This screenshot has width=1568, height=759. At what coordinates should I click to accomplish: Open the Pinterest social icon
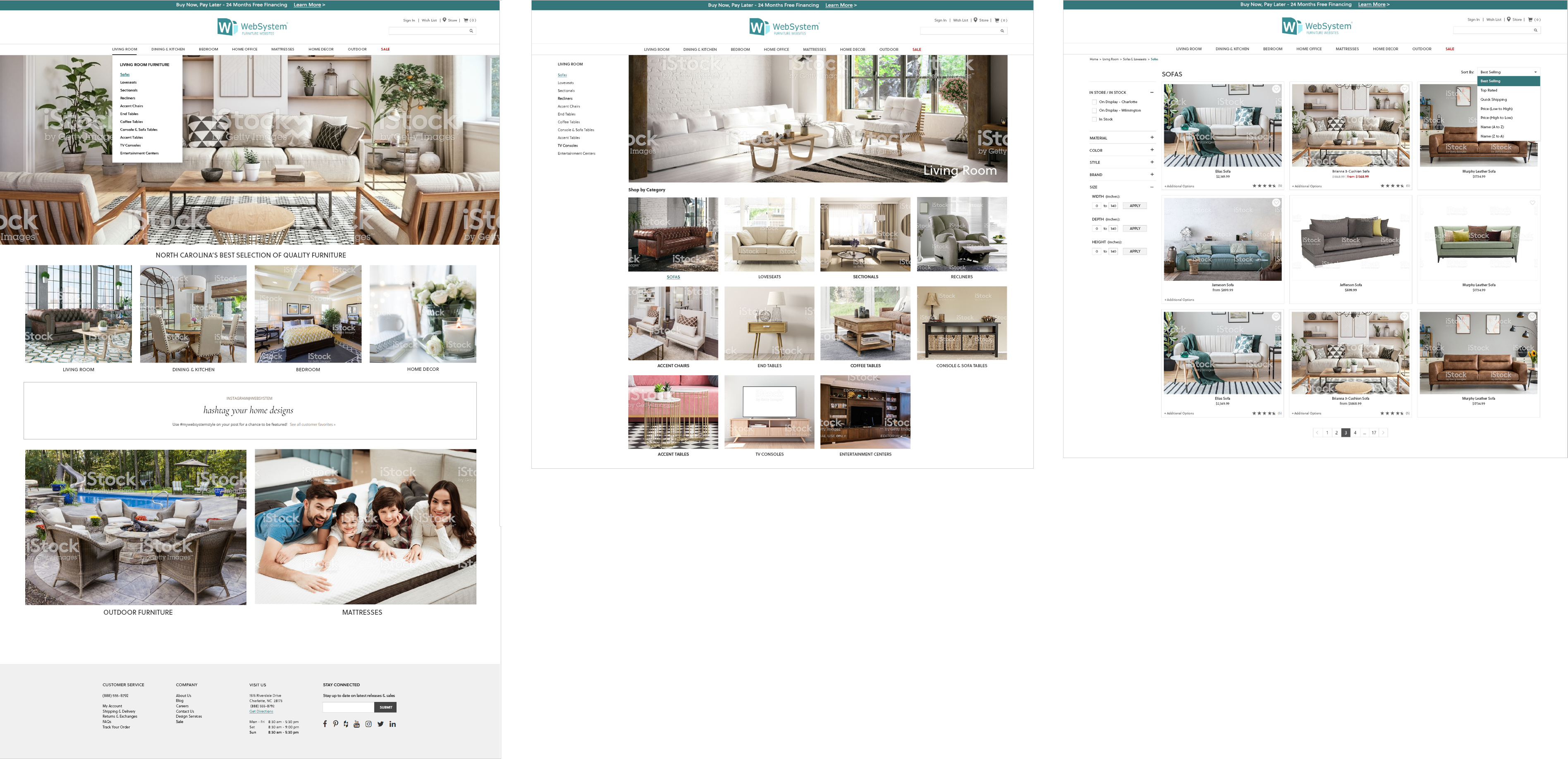[335, 724]
